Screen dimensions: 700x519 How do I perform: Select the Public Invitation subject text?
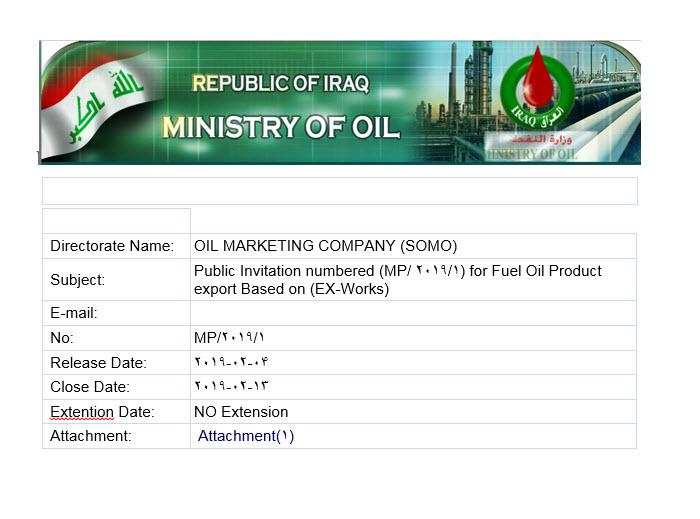click(397, 280)
